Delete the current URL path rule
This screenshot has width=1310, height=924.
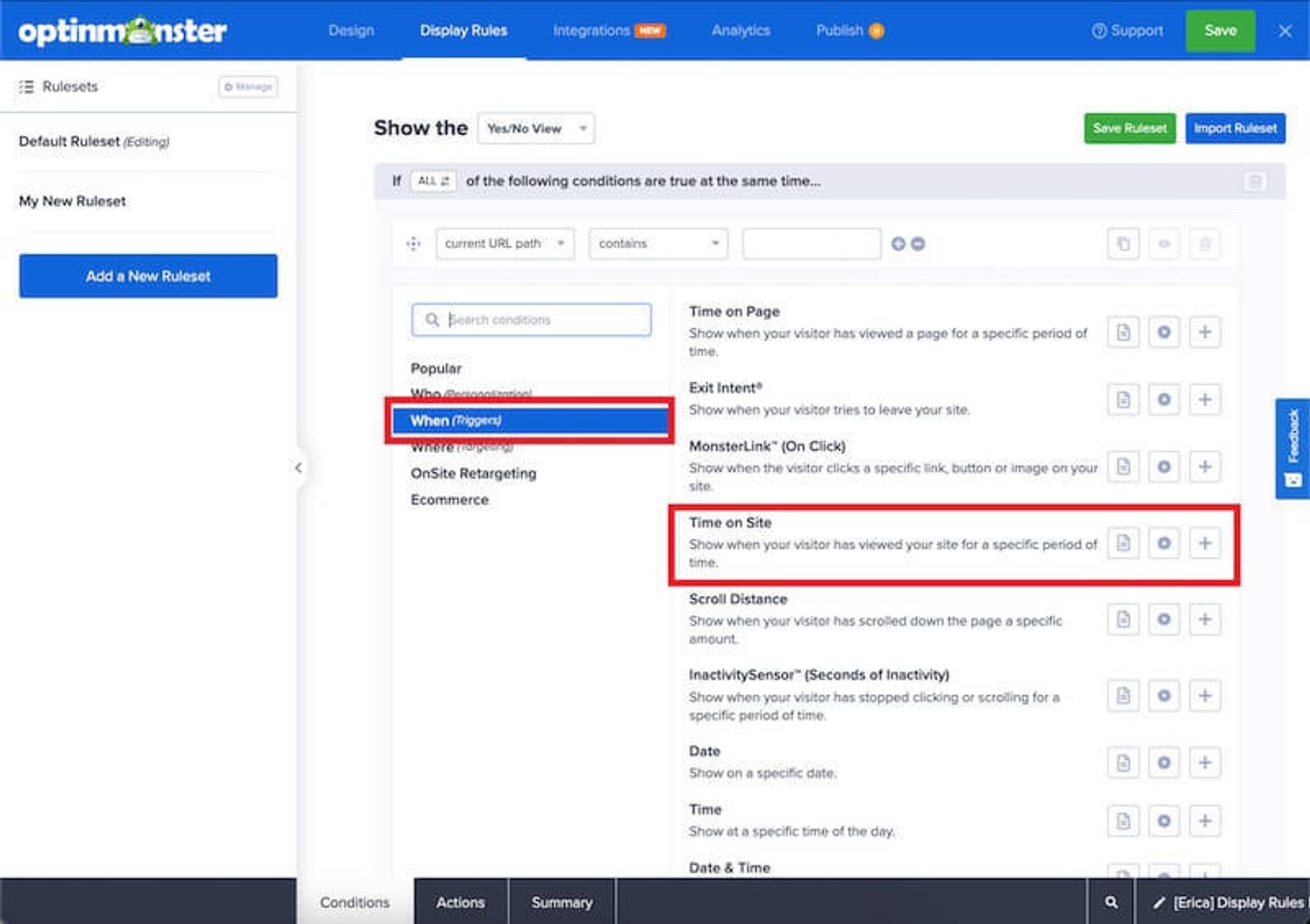(x=1205, y=244)
